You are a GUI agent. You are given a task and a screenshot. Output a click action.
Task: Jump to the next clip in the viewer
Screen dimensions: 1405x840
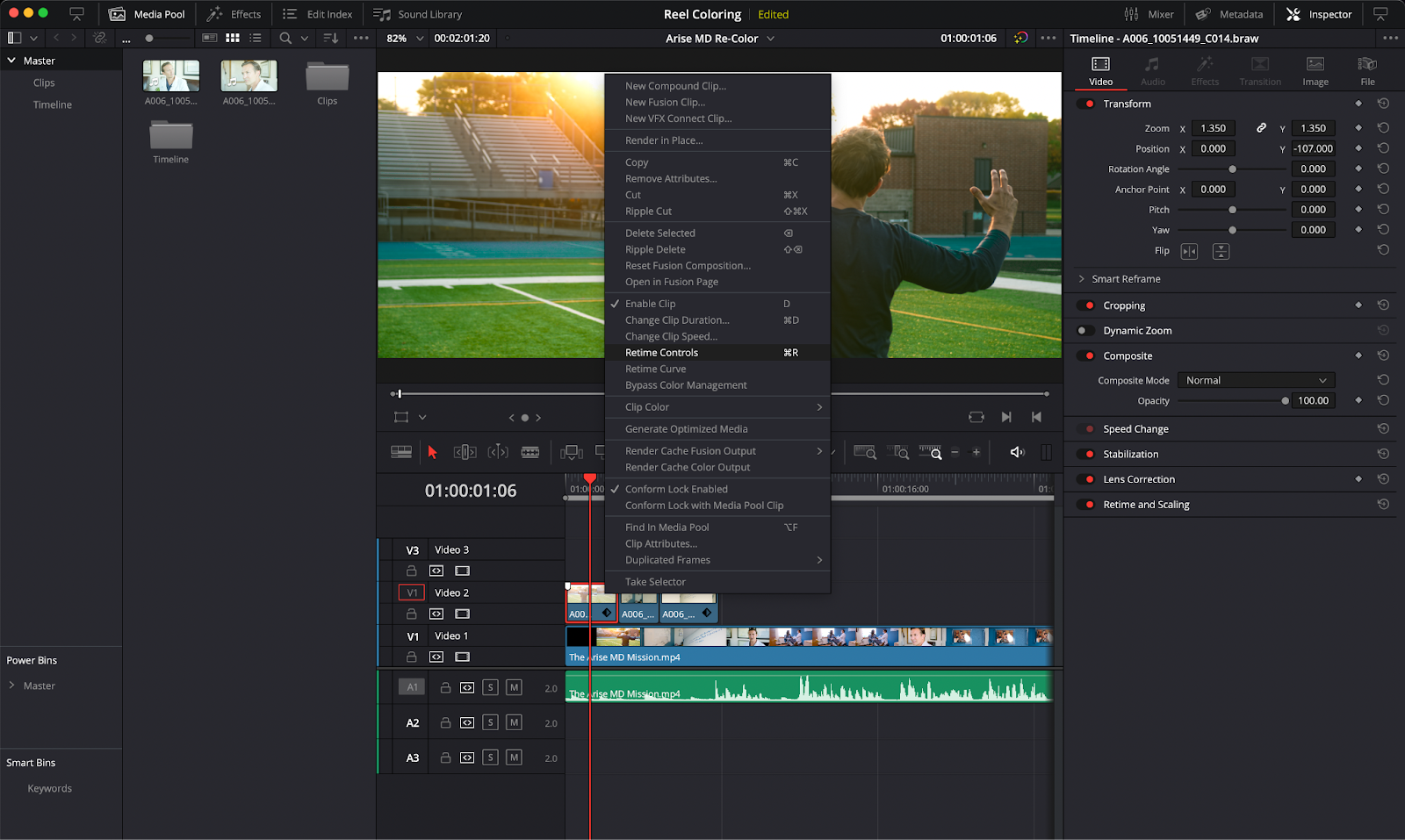pyautogui.click(x=1006, y=417)
